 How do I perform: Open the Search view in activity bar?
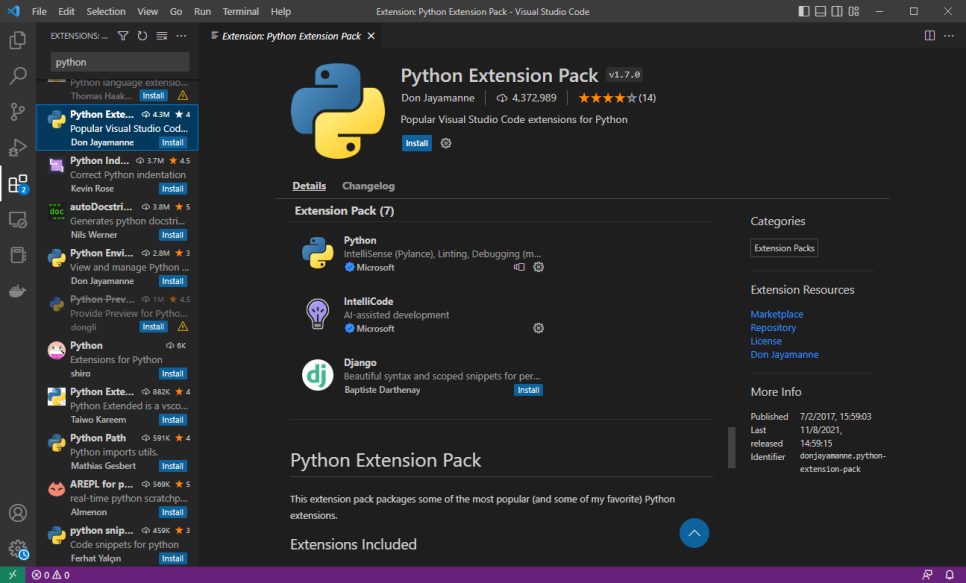click(17, 76)
